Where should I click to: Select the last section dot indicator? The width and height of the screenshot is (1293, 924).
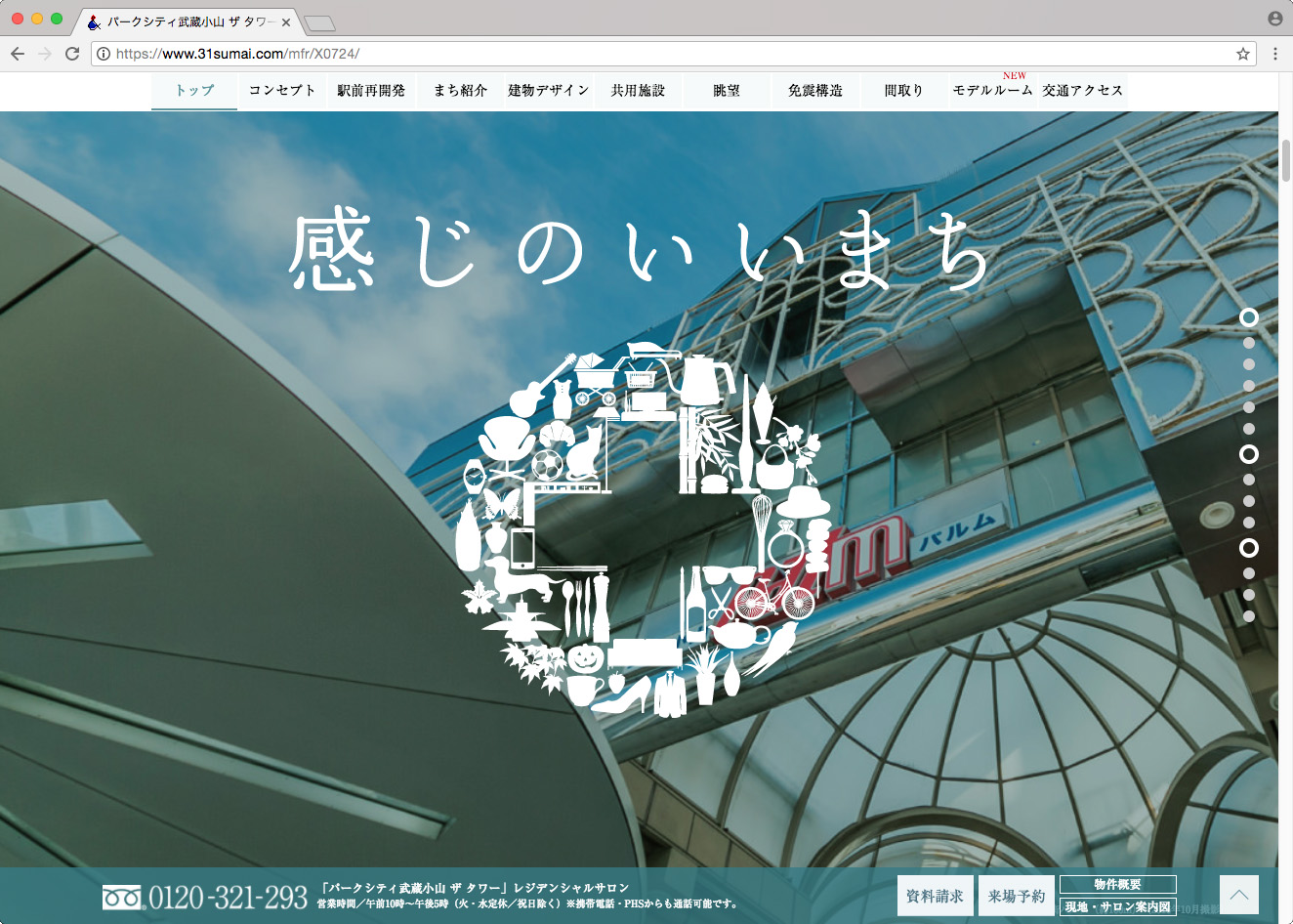pos(1249,616)
